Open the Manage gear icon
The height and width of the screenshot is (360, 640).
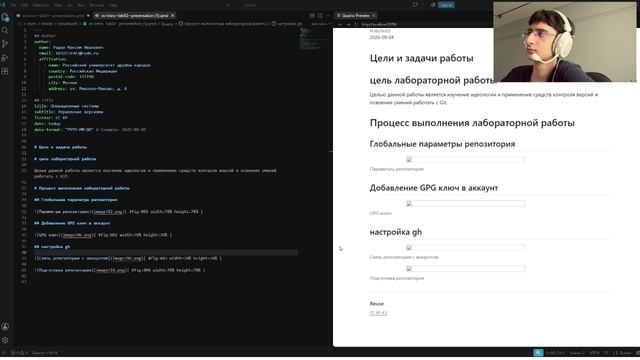pos(5,340)
